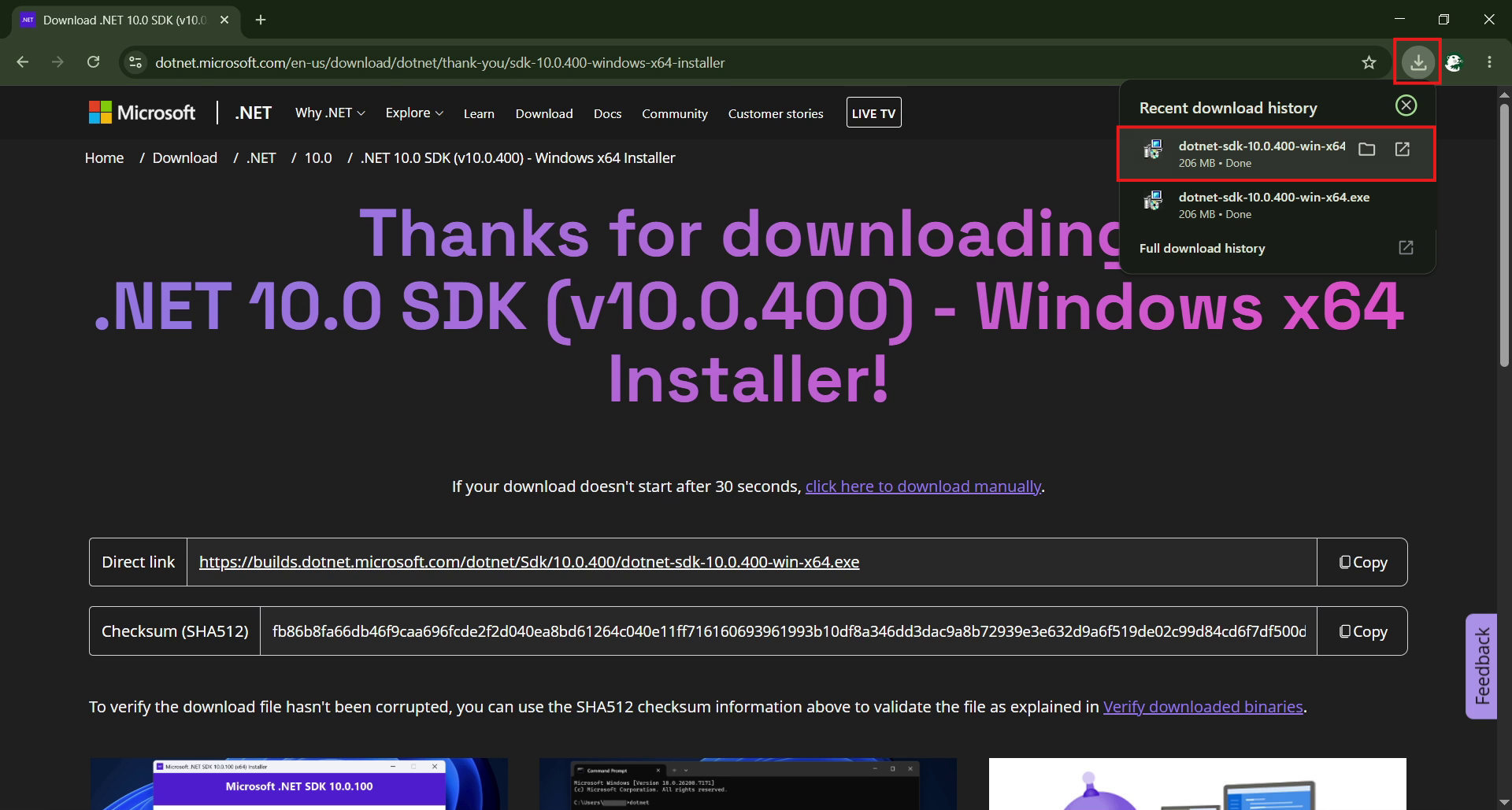Reload the current page
1512x810 pixels.
93,62
